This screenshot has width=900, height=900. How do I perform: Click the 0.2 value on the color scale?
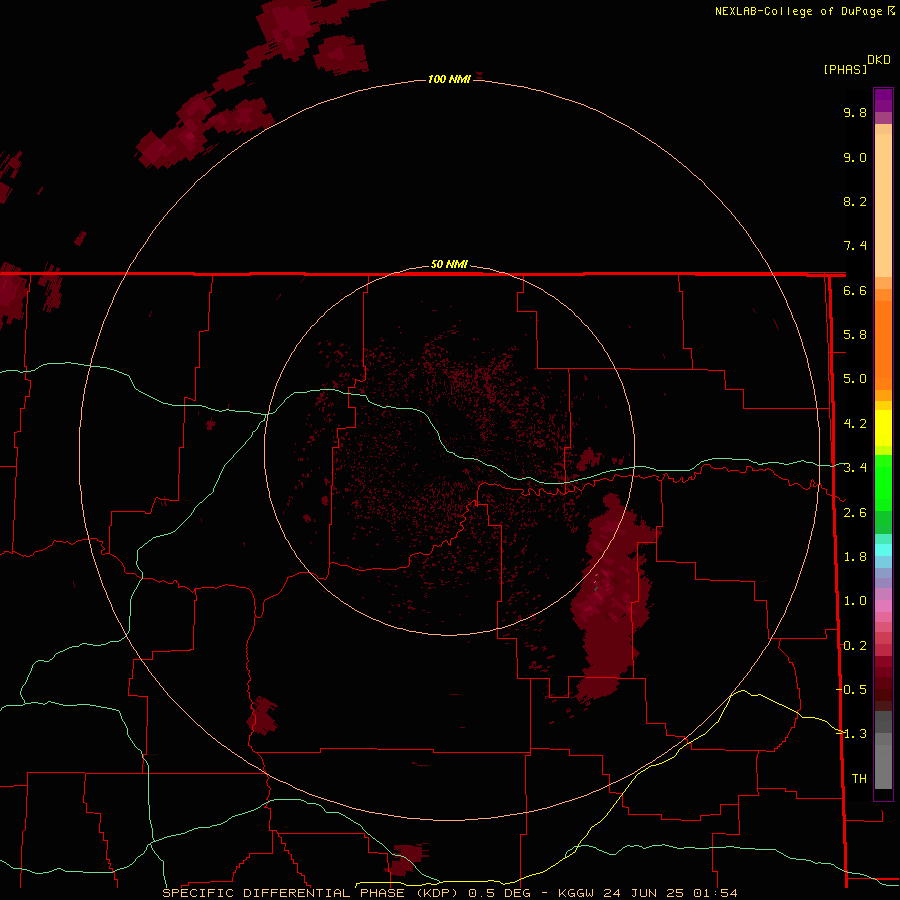tap(855, 646)
